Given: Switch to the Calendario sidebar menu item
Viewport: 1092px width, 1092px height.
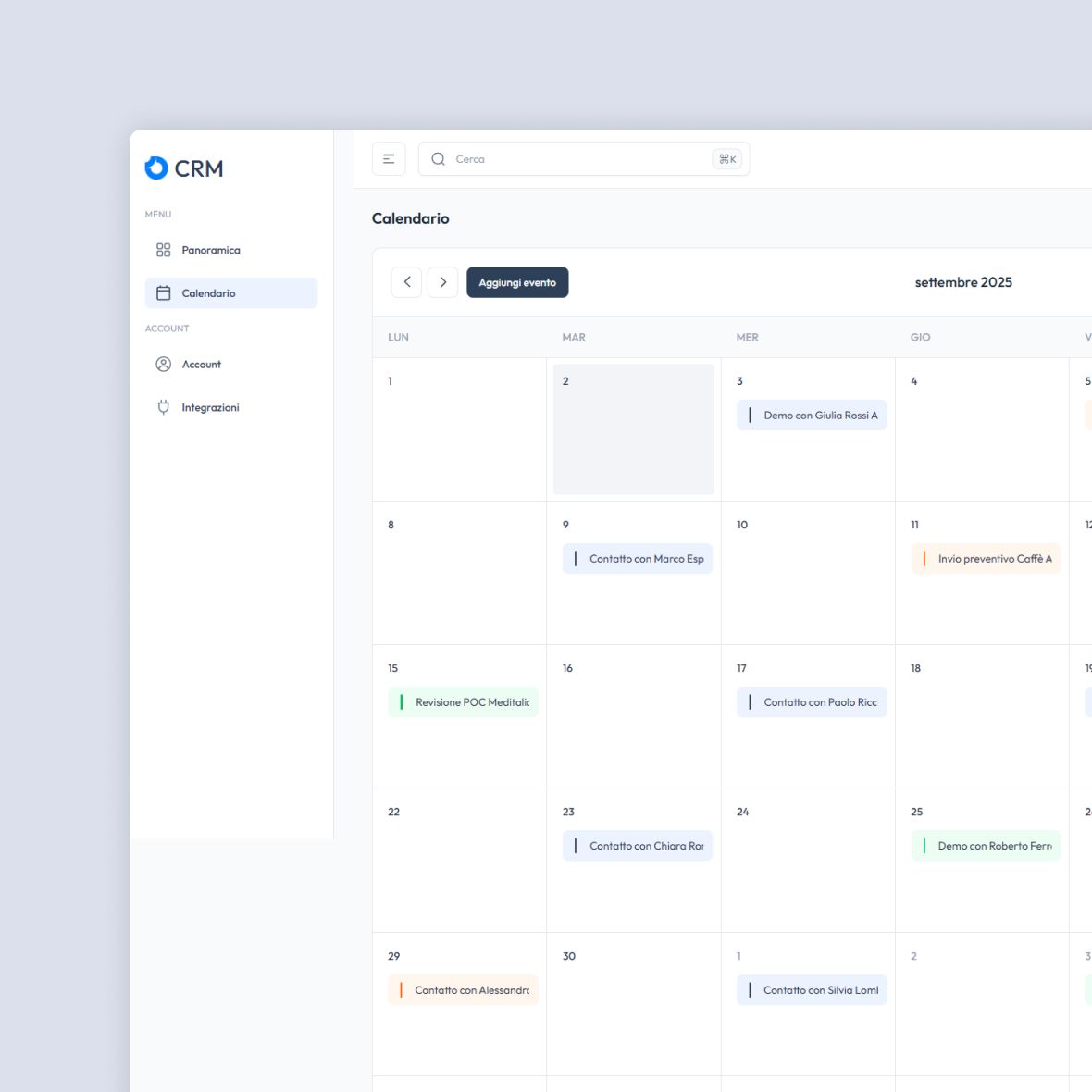Looking at the screenshot, I should 209,292.
